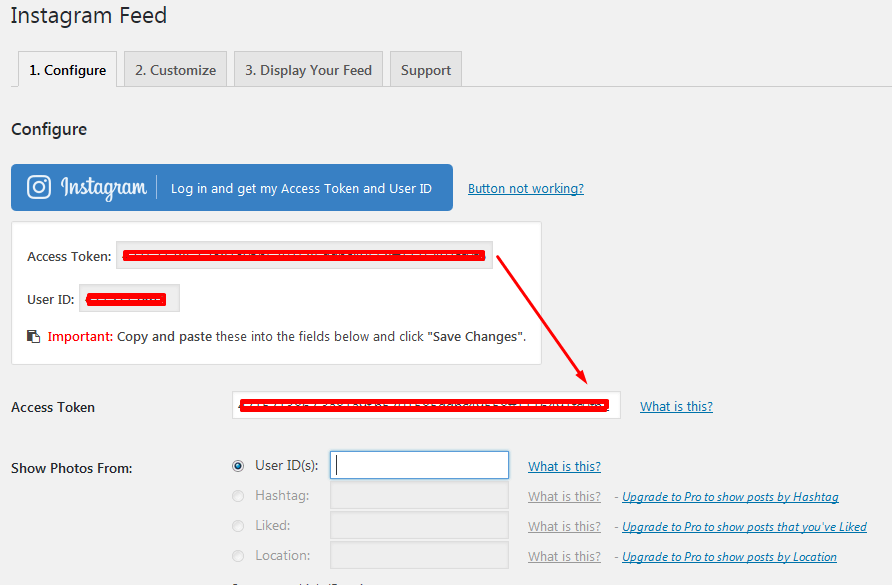This screenshot has height=585, width=892.
Task: Click Log in and get my Access Token button
Action: click(232, 188)
